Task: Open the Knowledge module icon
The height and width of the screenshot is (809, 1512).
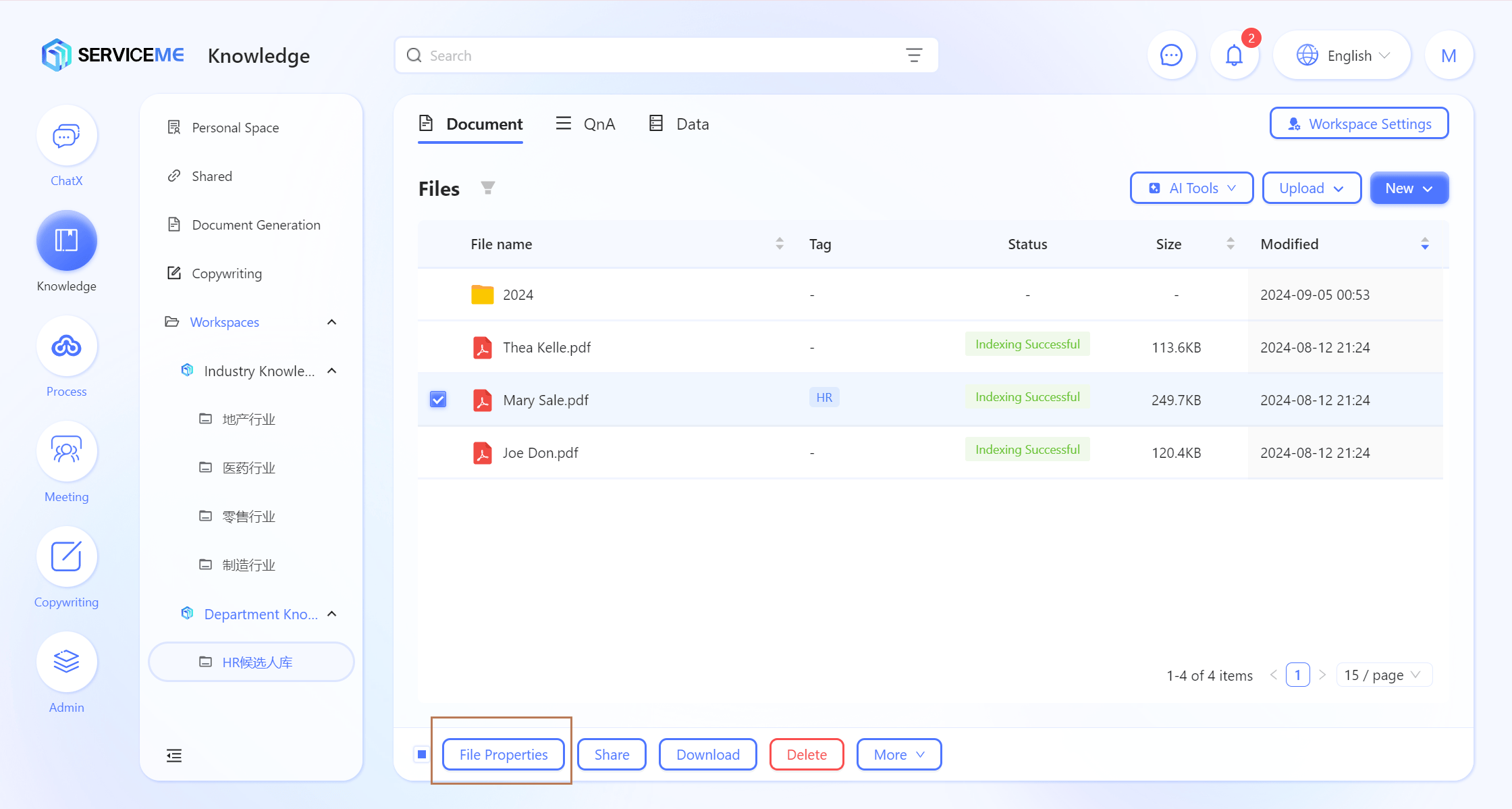Action: click(x=66, y=241)
